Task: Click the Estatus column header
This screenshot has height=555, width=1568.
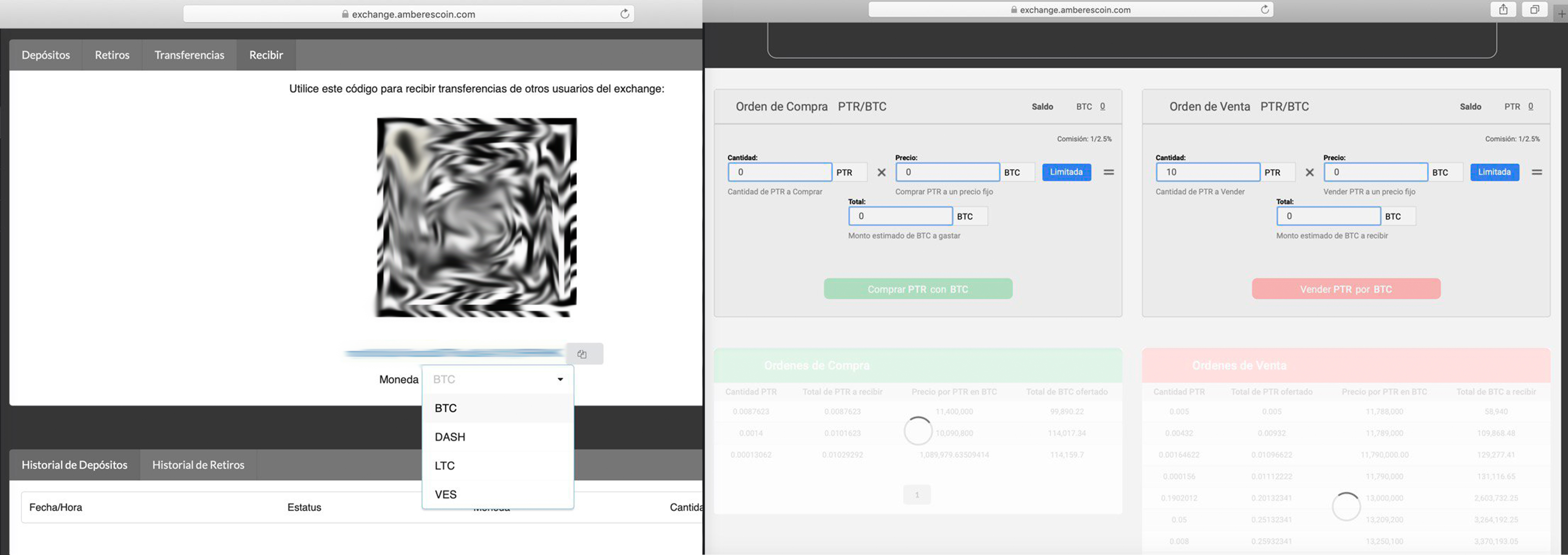Action: pos(304,508)
